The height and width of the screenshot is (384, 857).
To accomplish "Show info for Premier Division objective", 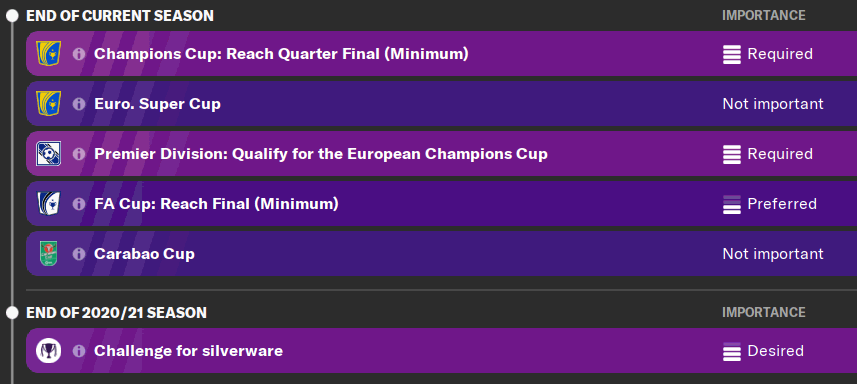I will click(x=79, y=154).
